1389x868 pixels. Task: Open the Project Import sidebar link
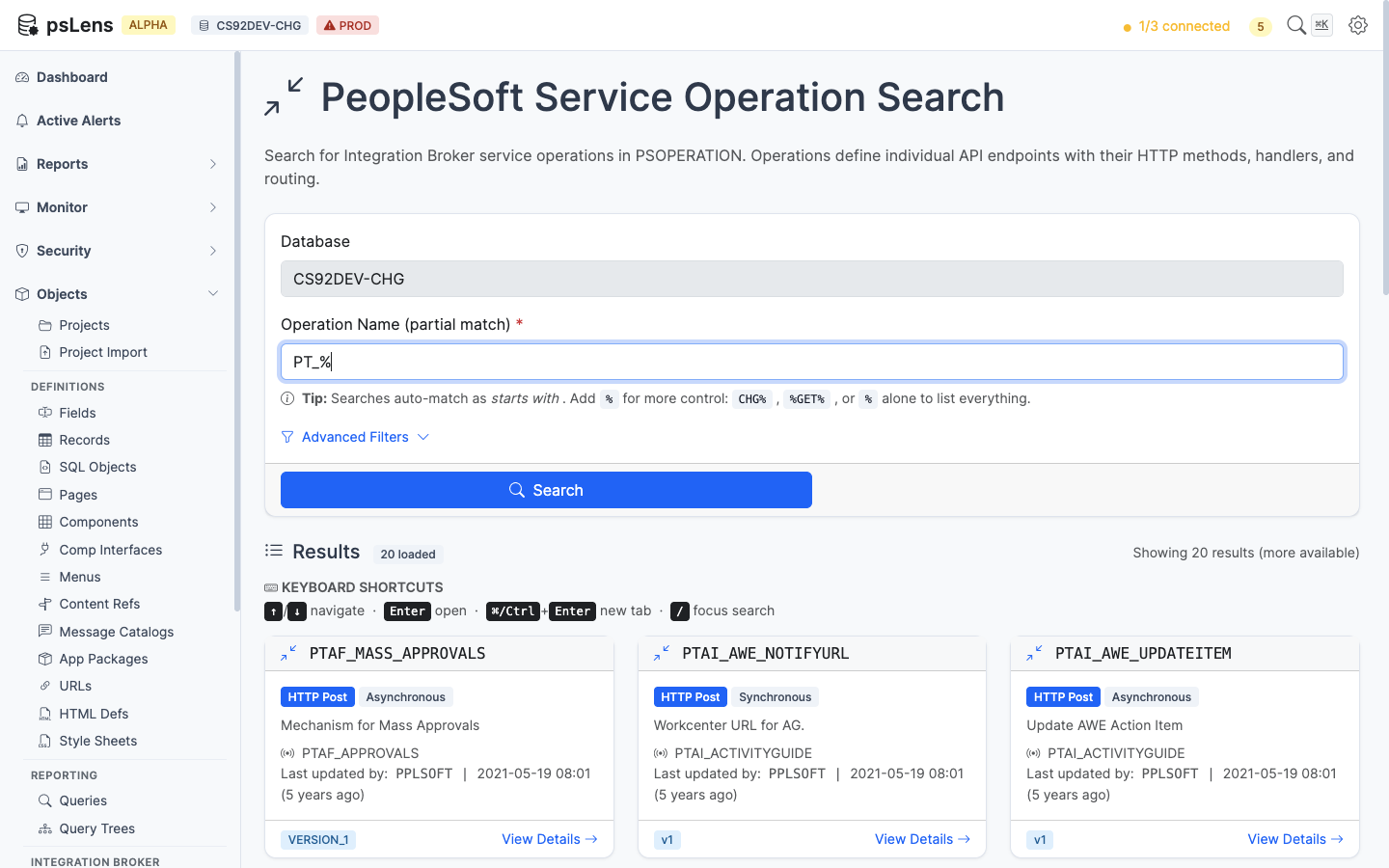(102, 352)
